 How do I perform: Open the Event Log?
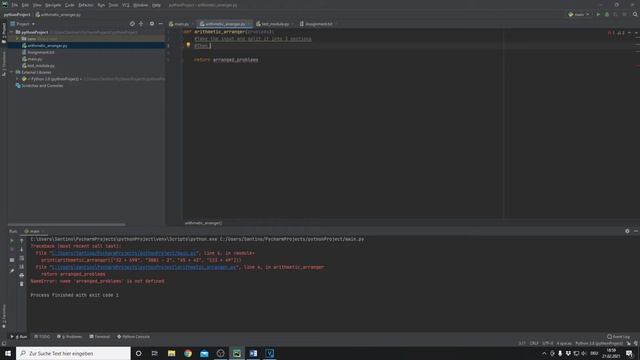[619, 337]
